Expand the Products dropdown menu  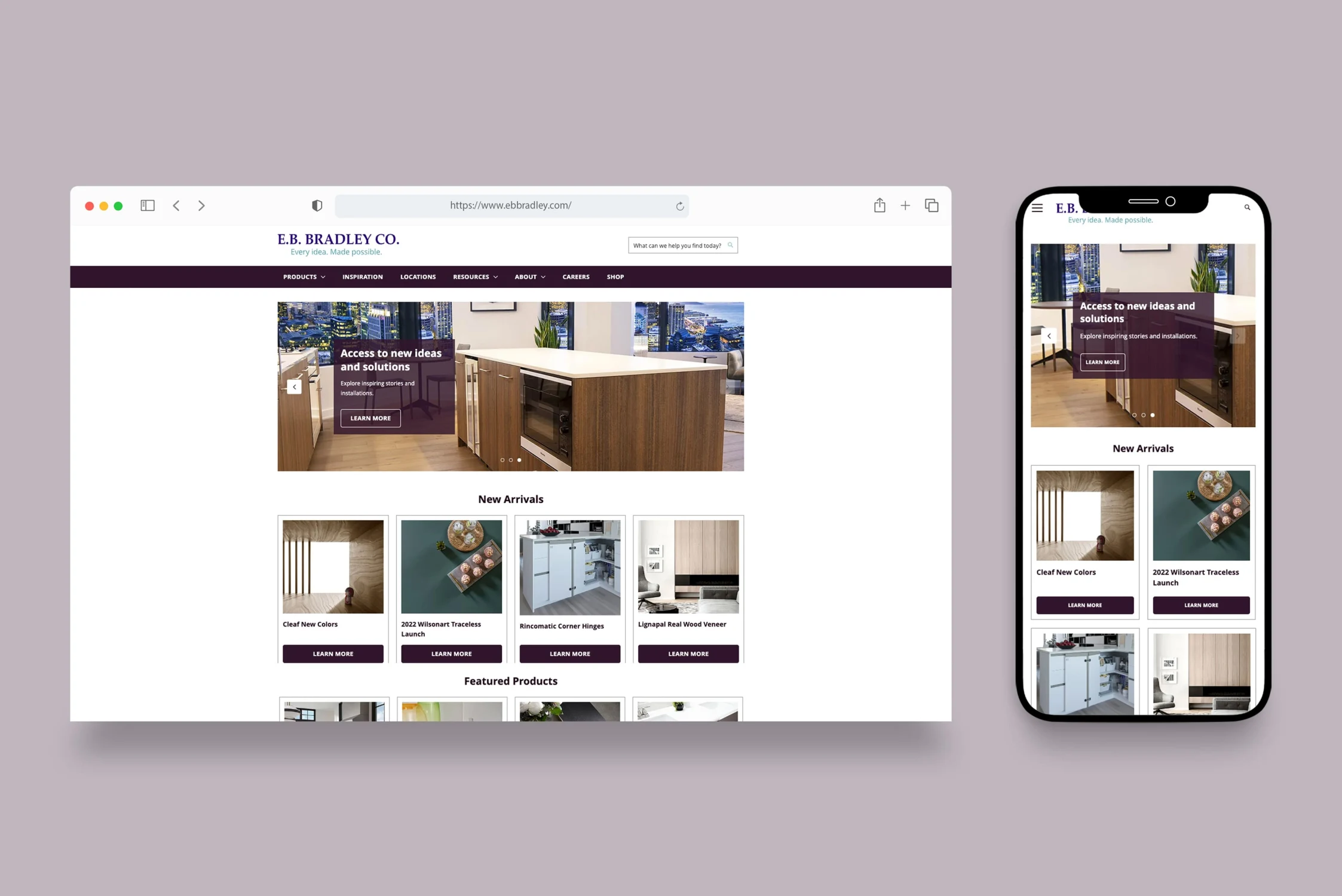coord(302,276)
